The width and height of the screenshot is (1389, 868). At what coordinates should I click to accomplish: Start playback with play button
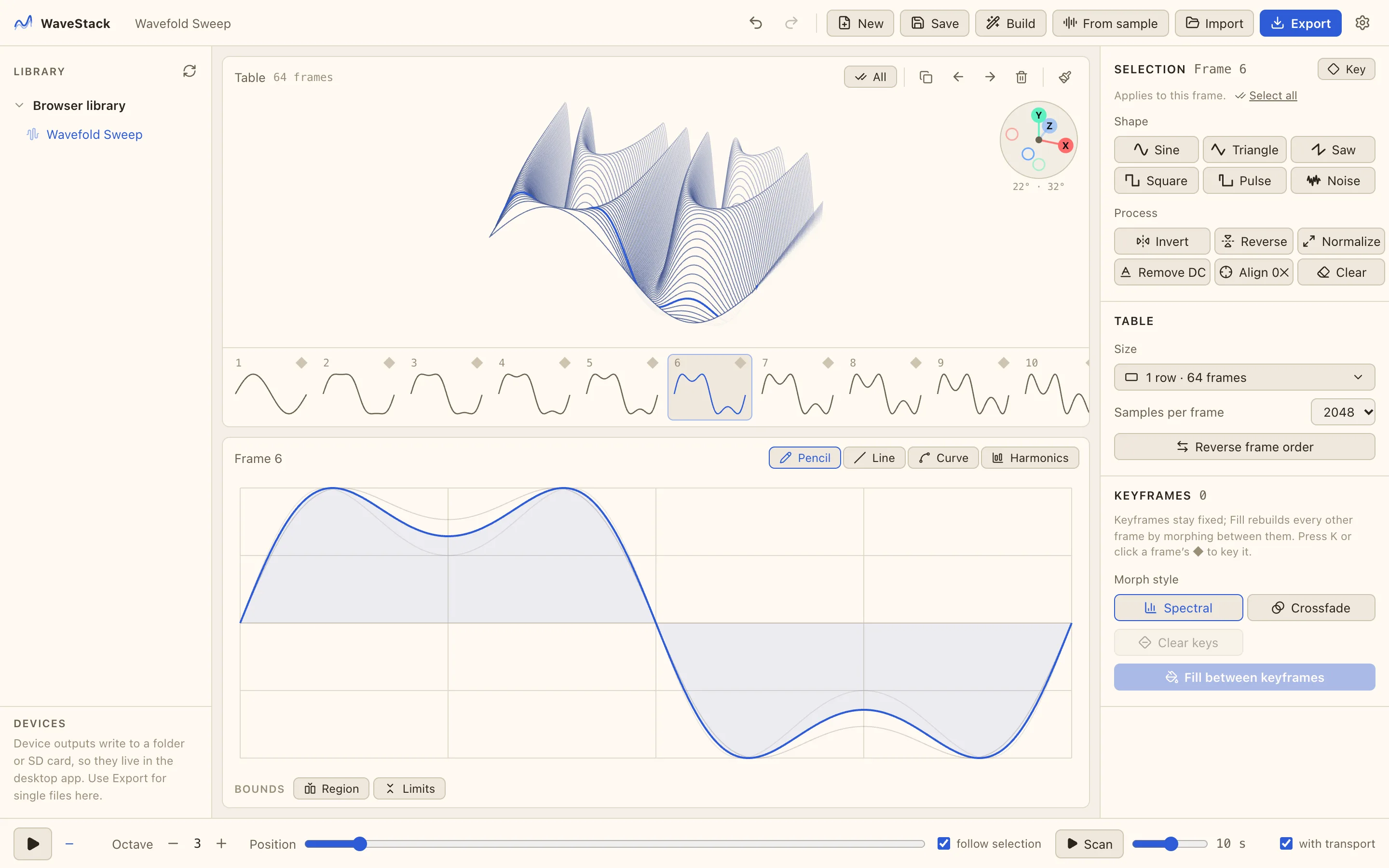(x=33, y=843)
